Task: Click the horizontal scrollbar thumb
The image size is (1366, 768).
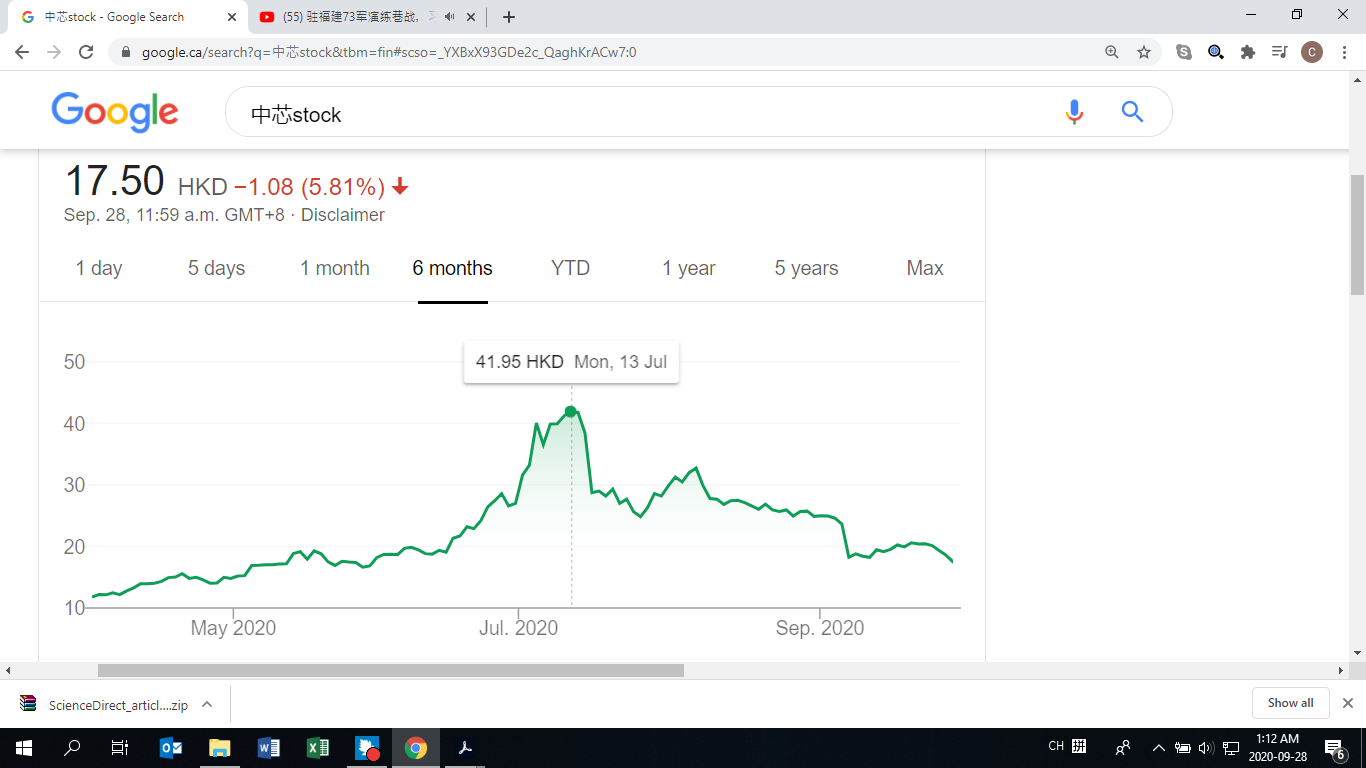Action: coord(390,670)
